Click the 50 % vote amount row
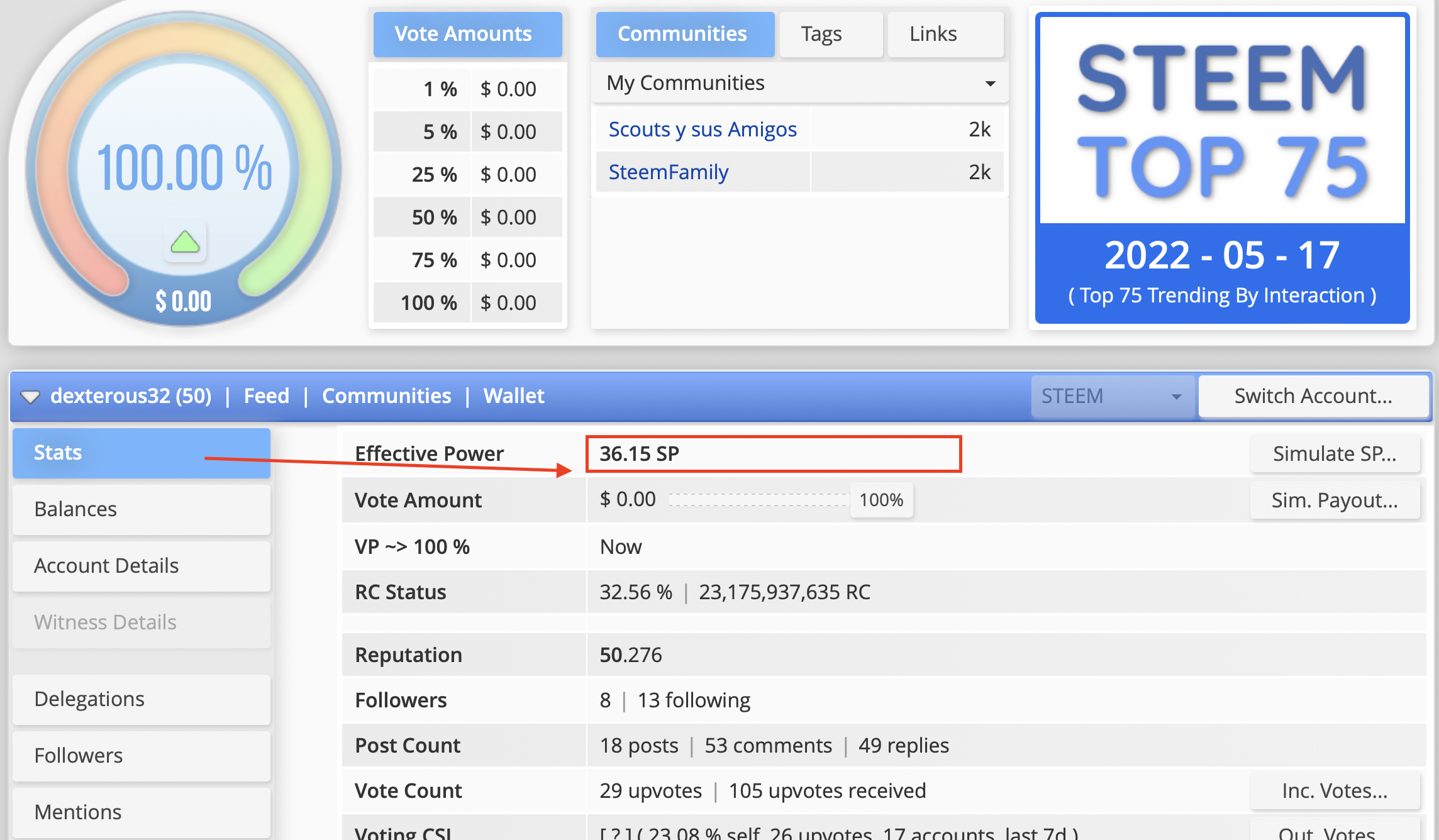The height and width of the screenshot is (840, 1439). point(467,218)
